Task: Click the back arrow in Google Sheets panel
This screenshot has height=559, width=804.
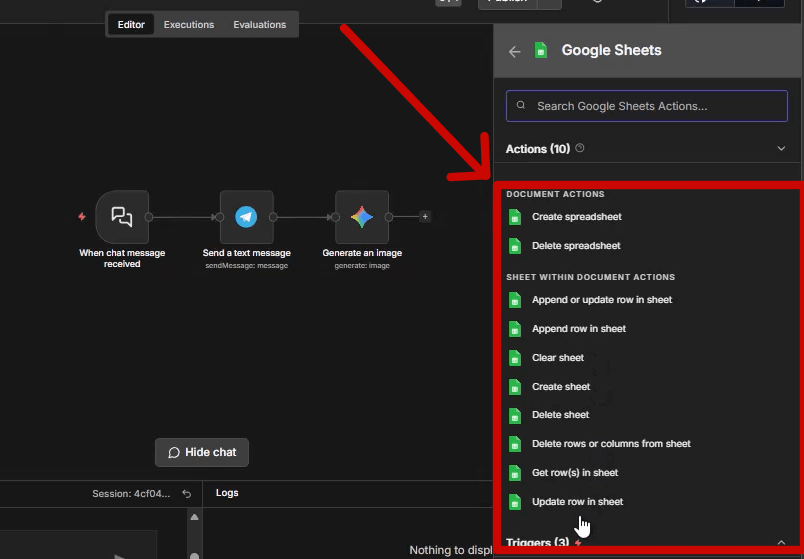Action: pos(514,51)
